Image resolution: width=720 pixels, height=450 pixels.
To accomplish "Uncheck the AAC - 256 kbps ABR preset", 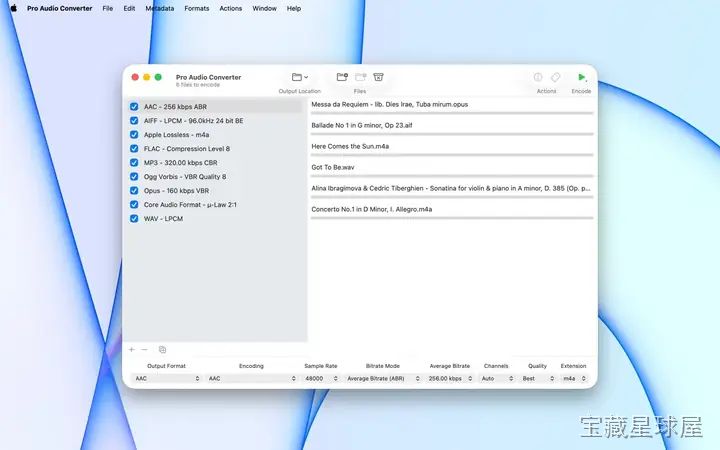I will (134, 107).
